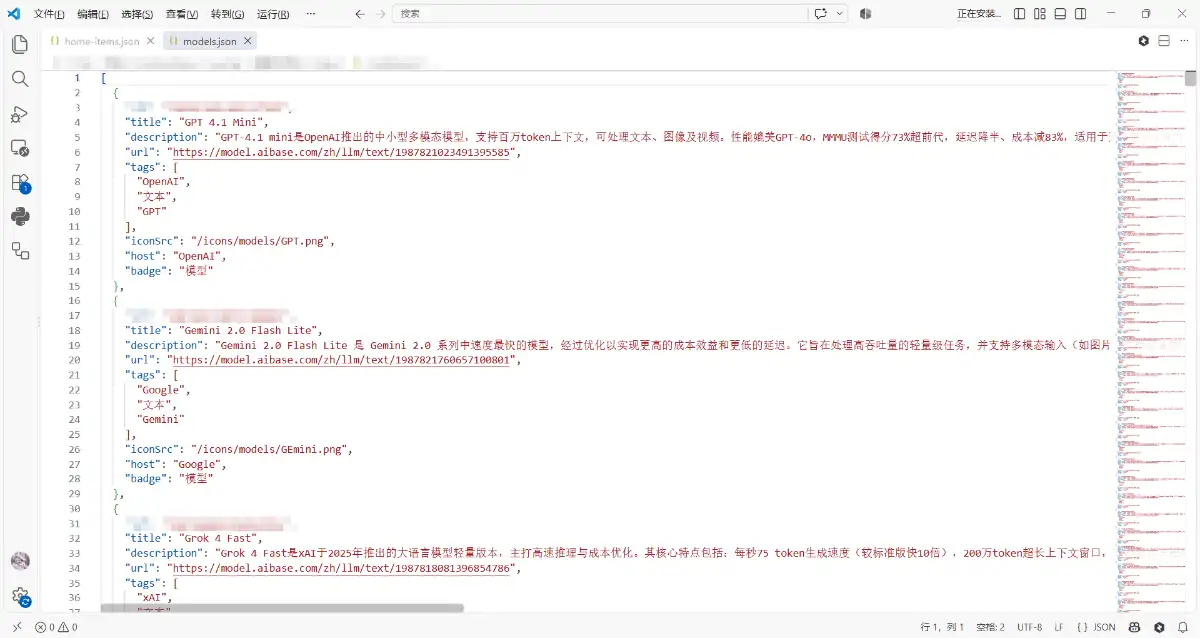This screenshot has width=1200, height=638.
Task: Click line number 15
Action: tap(75, 286)
